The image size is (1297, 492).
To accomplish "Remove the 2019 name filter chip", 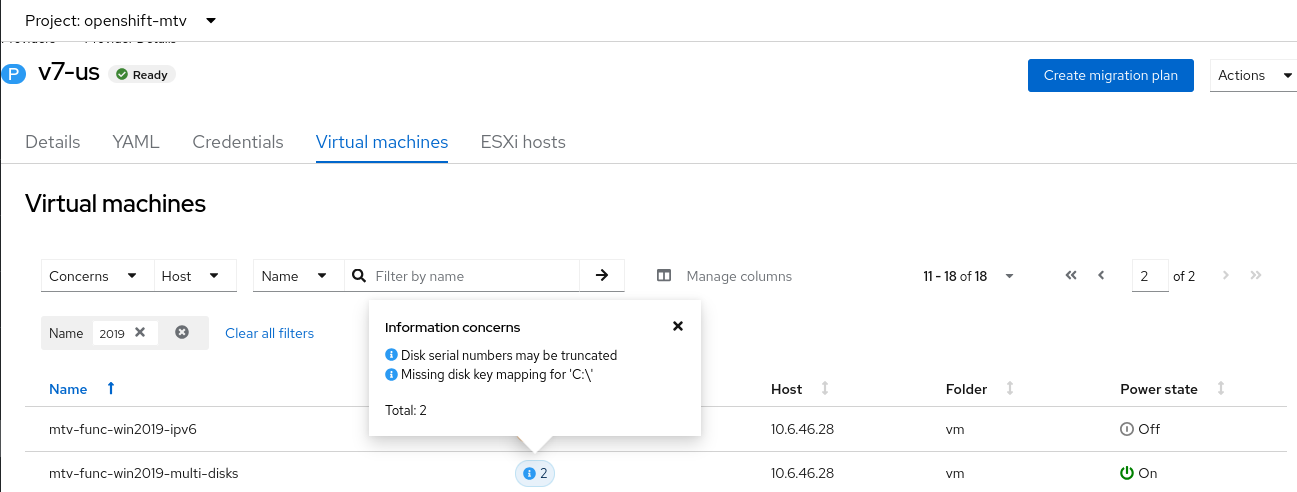I will (x=140, y=333).
